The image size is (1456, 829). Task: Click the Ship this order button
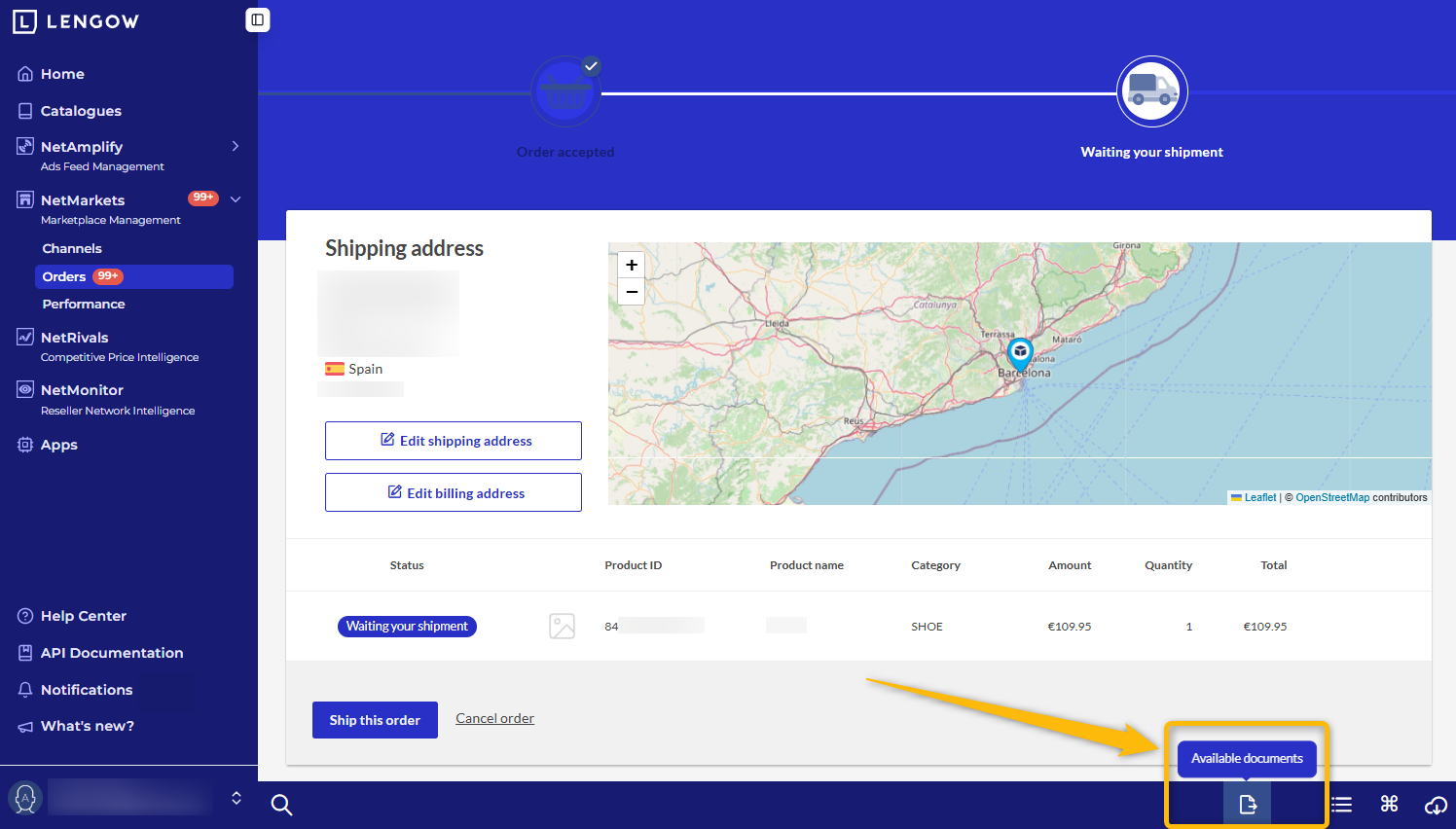coord(375,720)
